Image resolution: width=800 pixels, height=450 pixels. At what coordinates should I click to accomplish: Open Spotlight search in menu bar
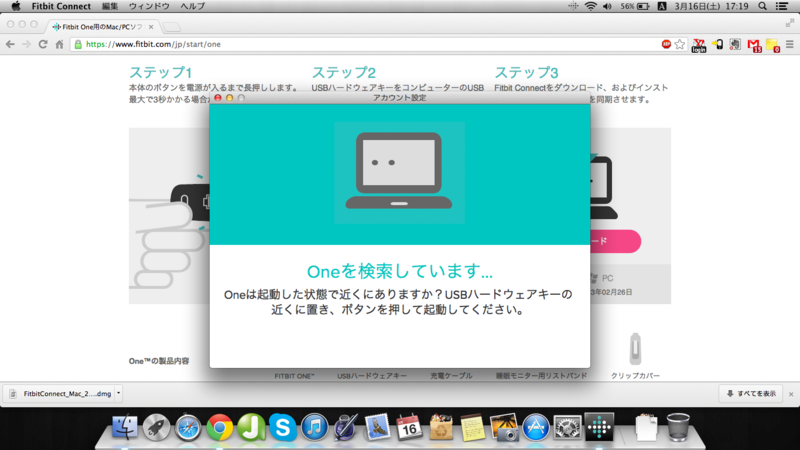coord(762,6)
